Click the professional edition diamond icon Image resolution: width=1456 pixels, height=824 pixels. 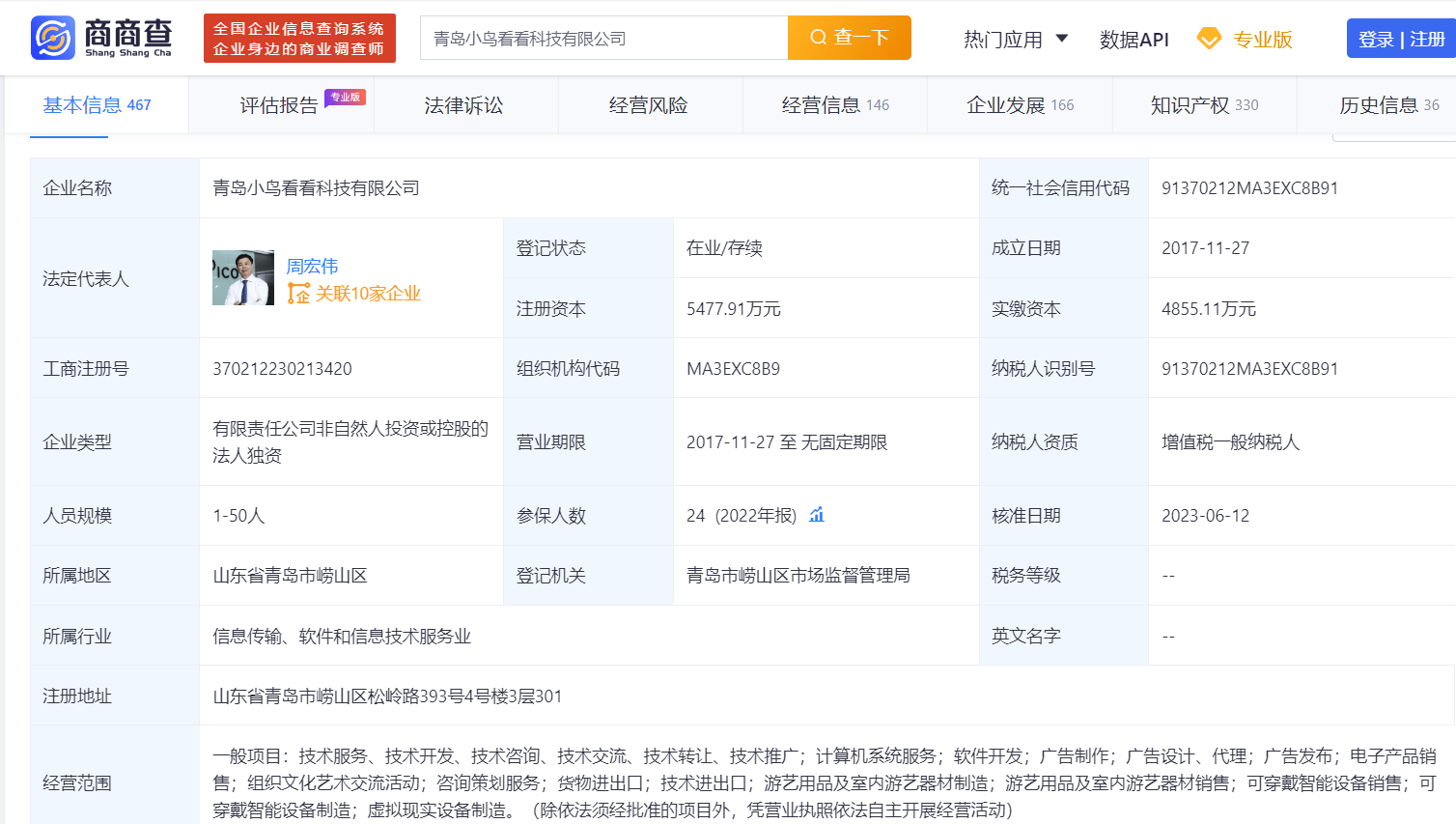[x=1208, y=39]
